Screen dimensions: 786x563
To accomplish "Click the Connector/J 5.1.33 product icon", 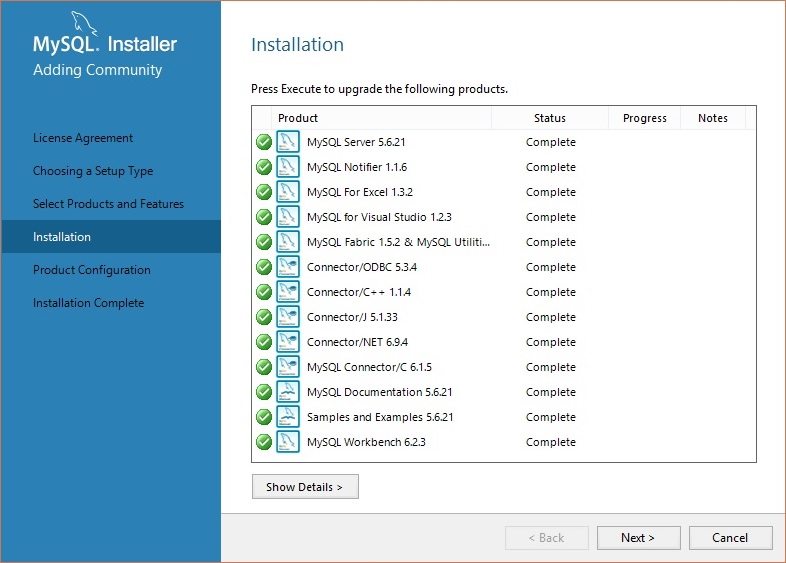I will (288, 317).
